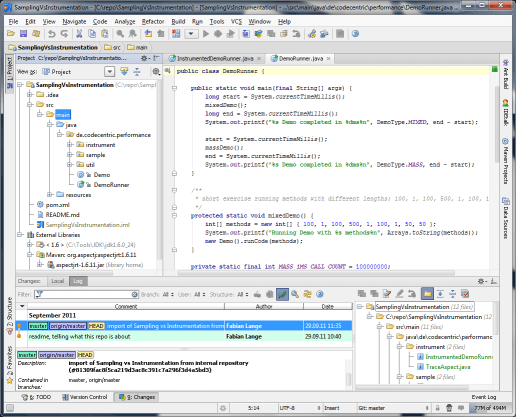Open the View as Project dropdown
Viewport: 516px width, 417px height.
[x=110, y=71]
